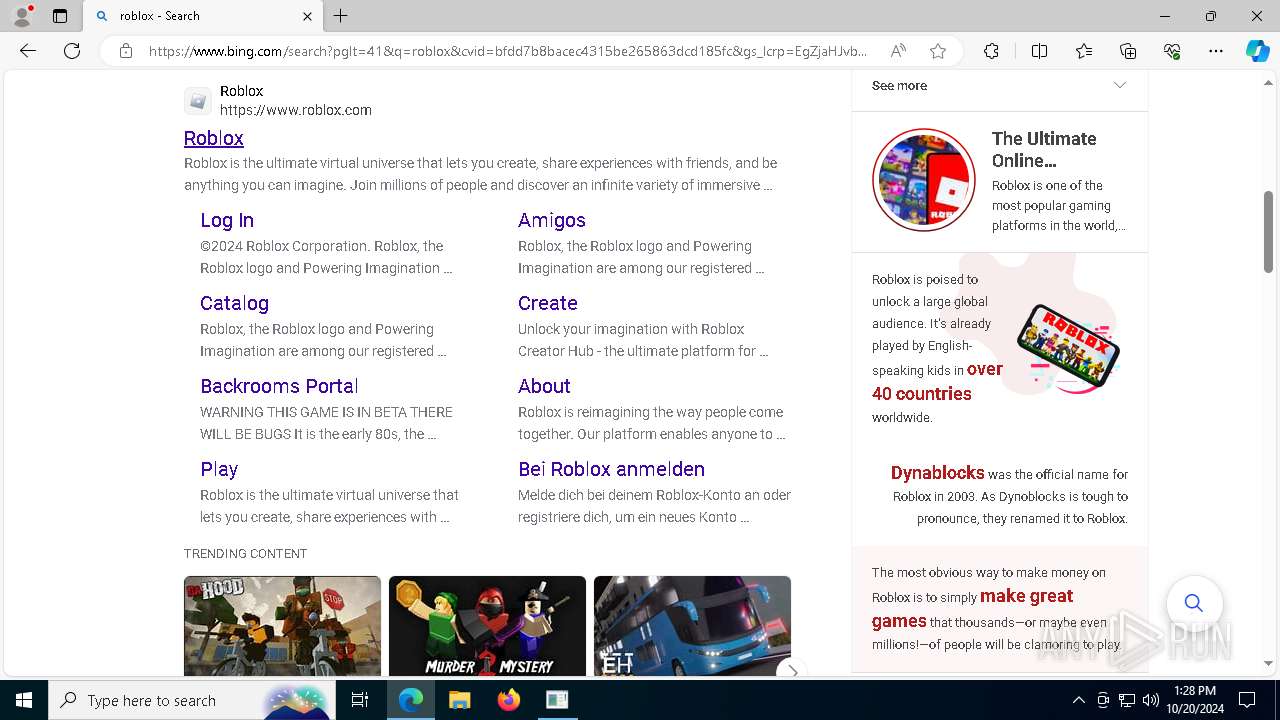The height and width of the screenshot is (720, 1280).
Task: Click the floating blue search magnifier button
Action: coord(1194,603)
